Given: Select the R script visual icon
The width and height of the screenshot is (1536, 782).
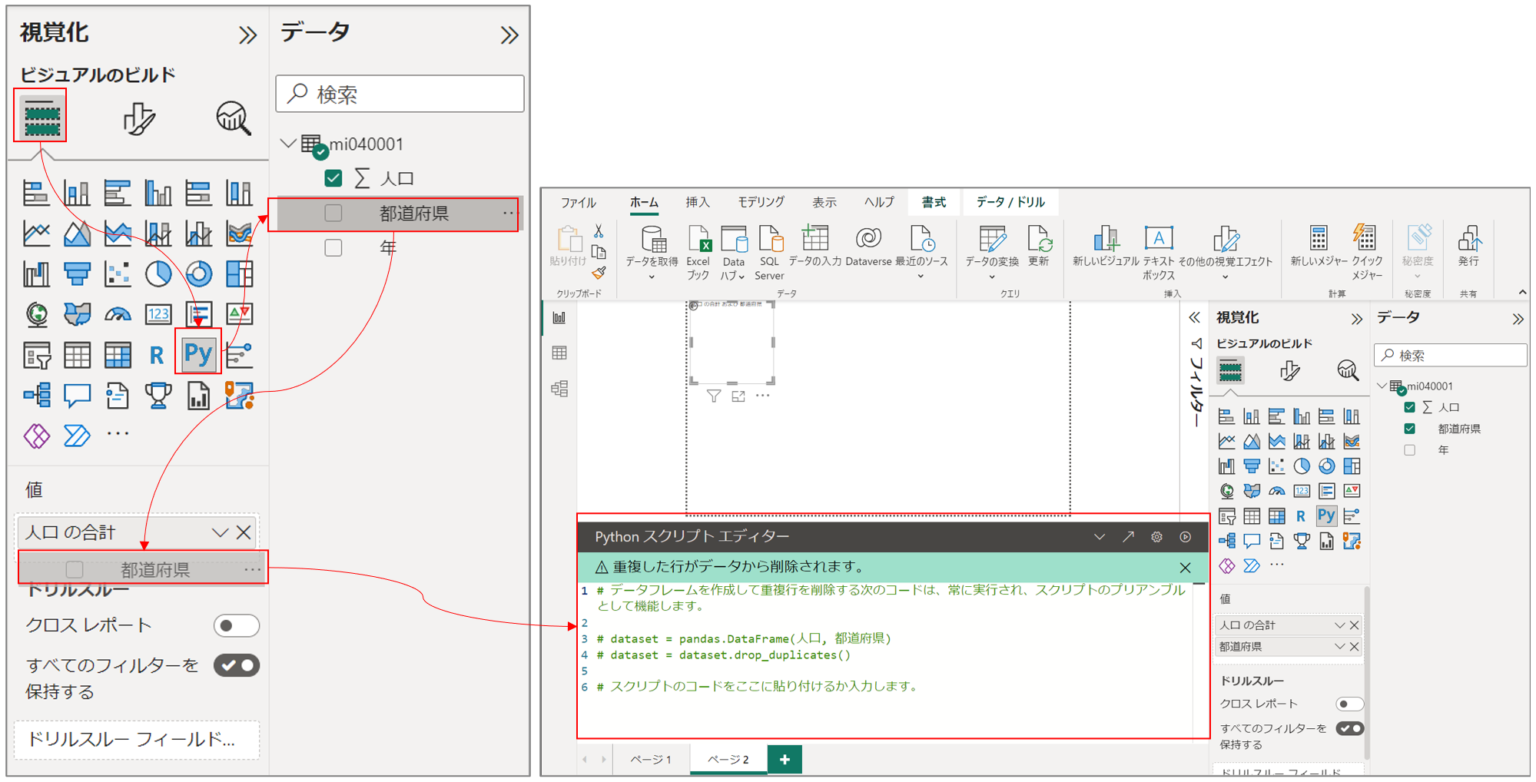Looking at the screenshot, I should tap(159, 353).
